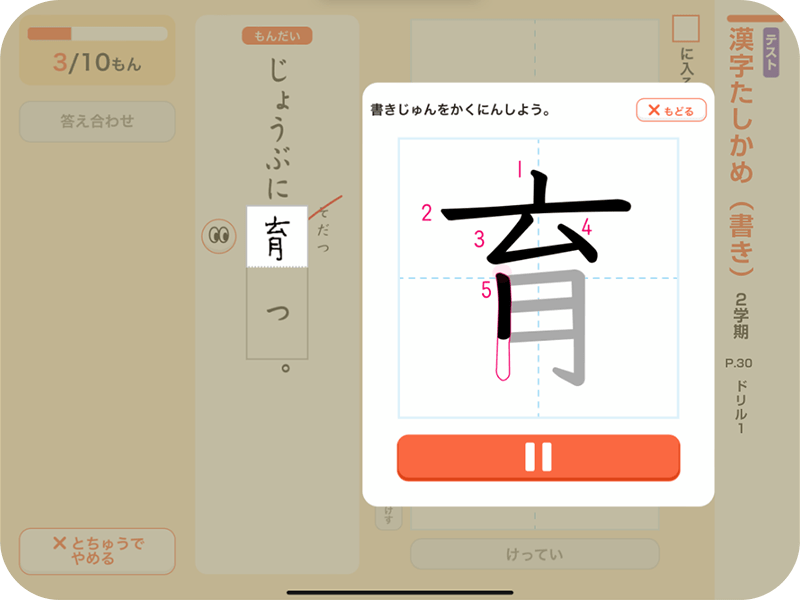Click the けってい confirm button
The height and width of the screenshot is (600, 800).
pos(535,554)
